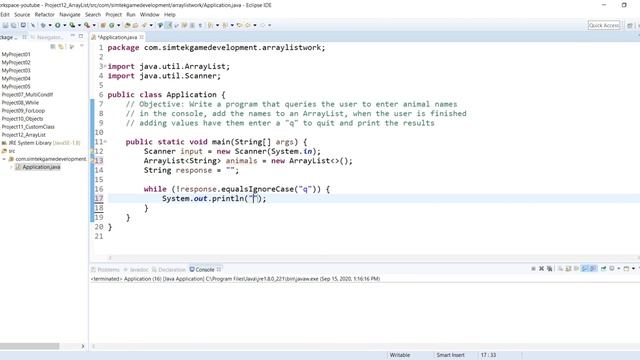Minimize the Package Explorer panel
Image resolution: width=640 pixels, height=360 pixels.
pos(73,36)
